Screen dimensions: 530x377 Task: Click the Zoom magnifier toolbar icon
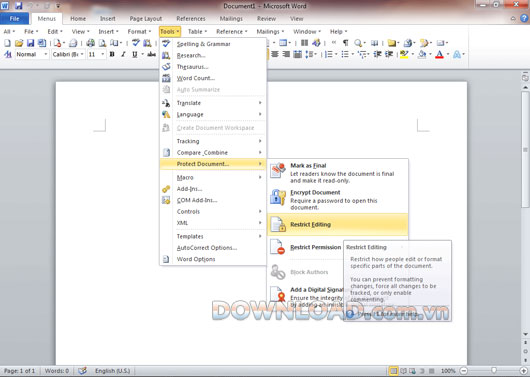pyautogui.click(x=358, y=43)
